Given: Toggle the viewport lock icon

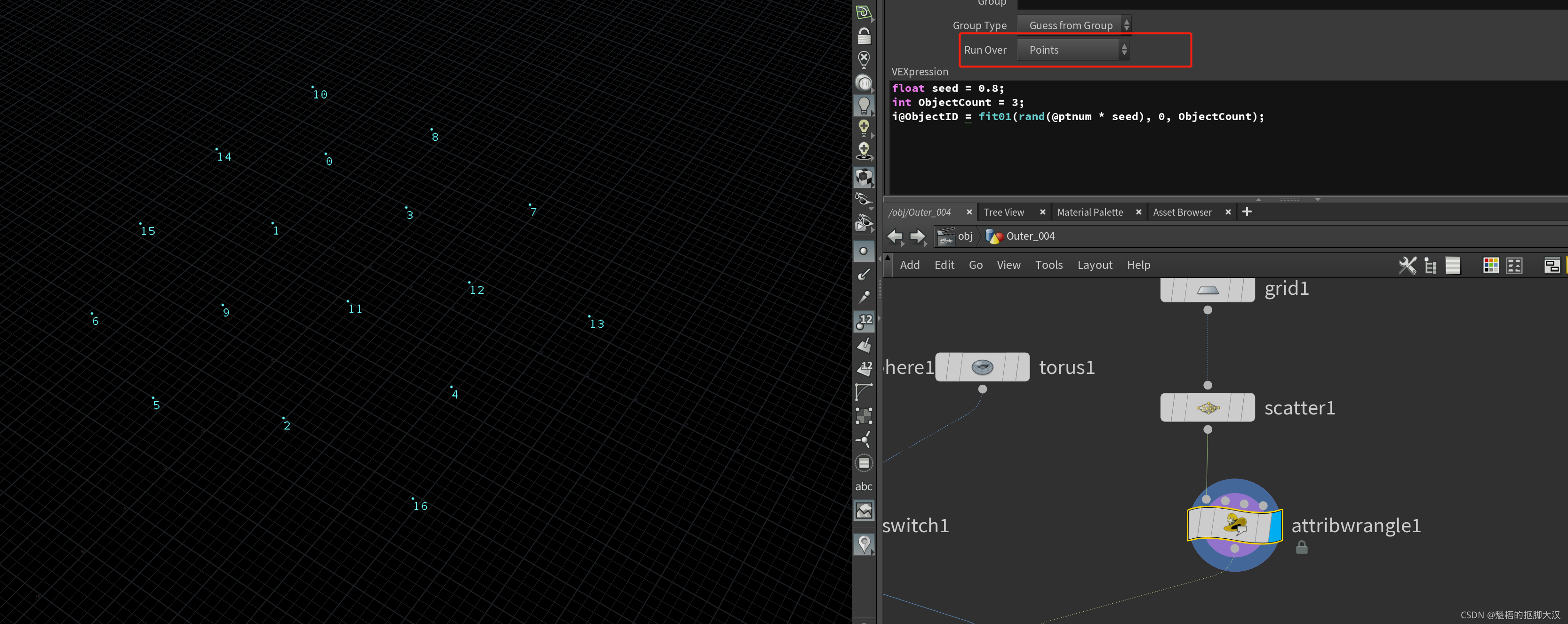Looking at the screenshot, I should (864, 37).
